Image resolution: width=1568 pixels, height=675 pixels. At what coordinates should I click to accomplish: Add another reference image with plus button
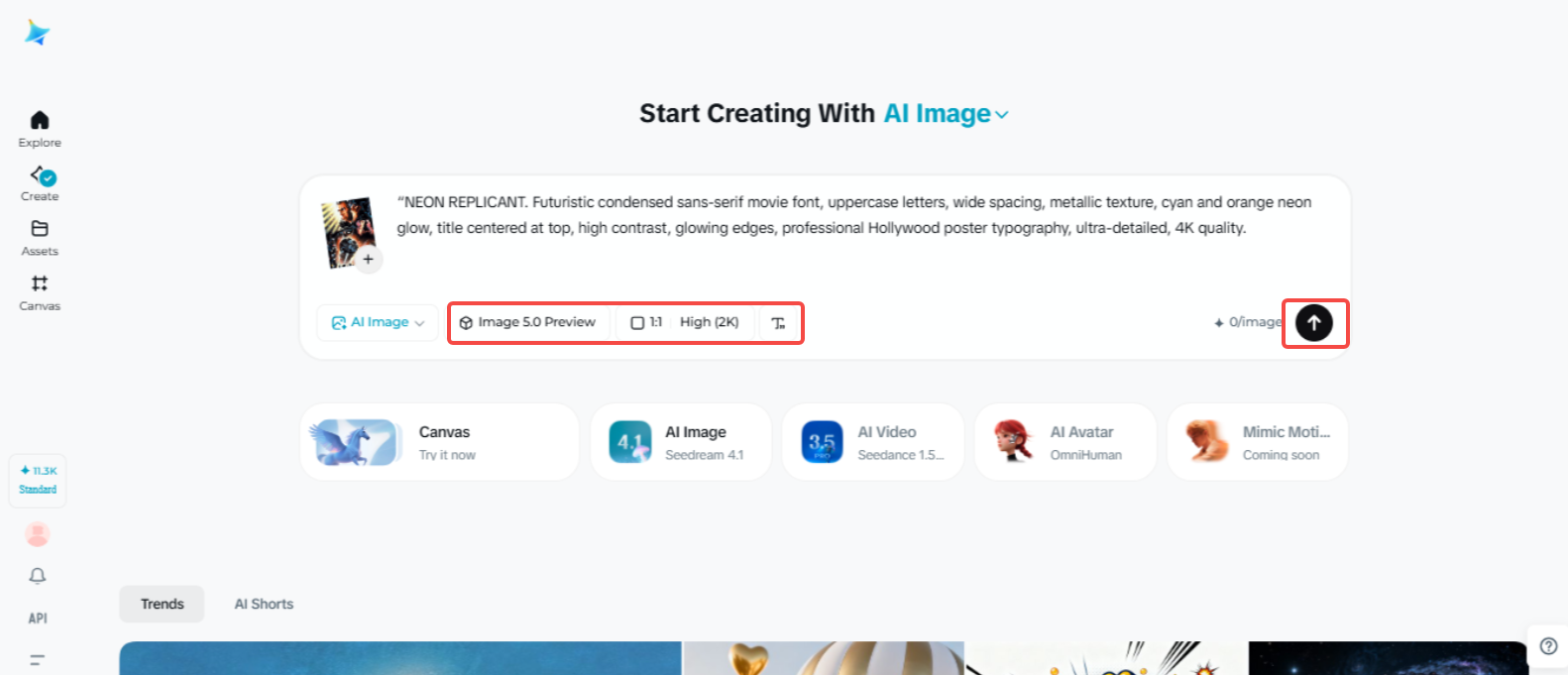click(x=368, y=260)
